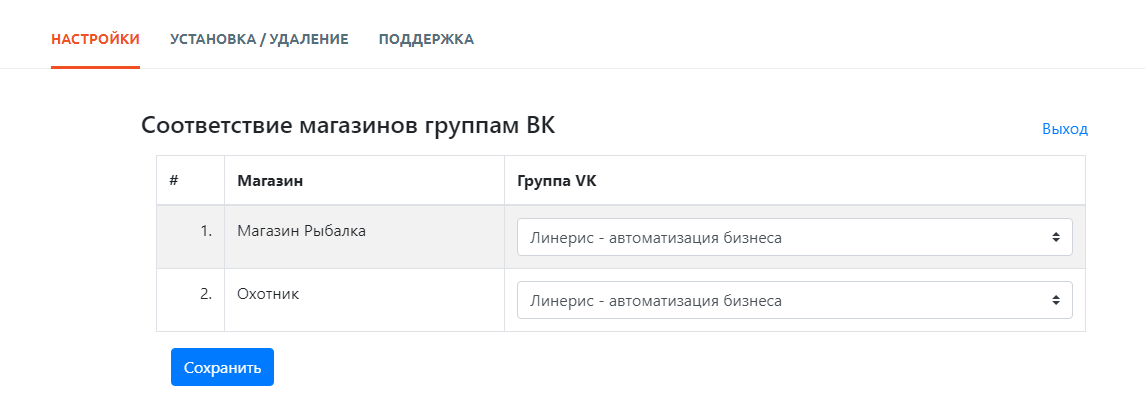Viewport: 1145px width, 403px height.
Task: Click the Группа VK column header
Action: 556,181
